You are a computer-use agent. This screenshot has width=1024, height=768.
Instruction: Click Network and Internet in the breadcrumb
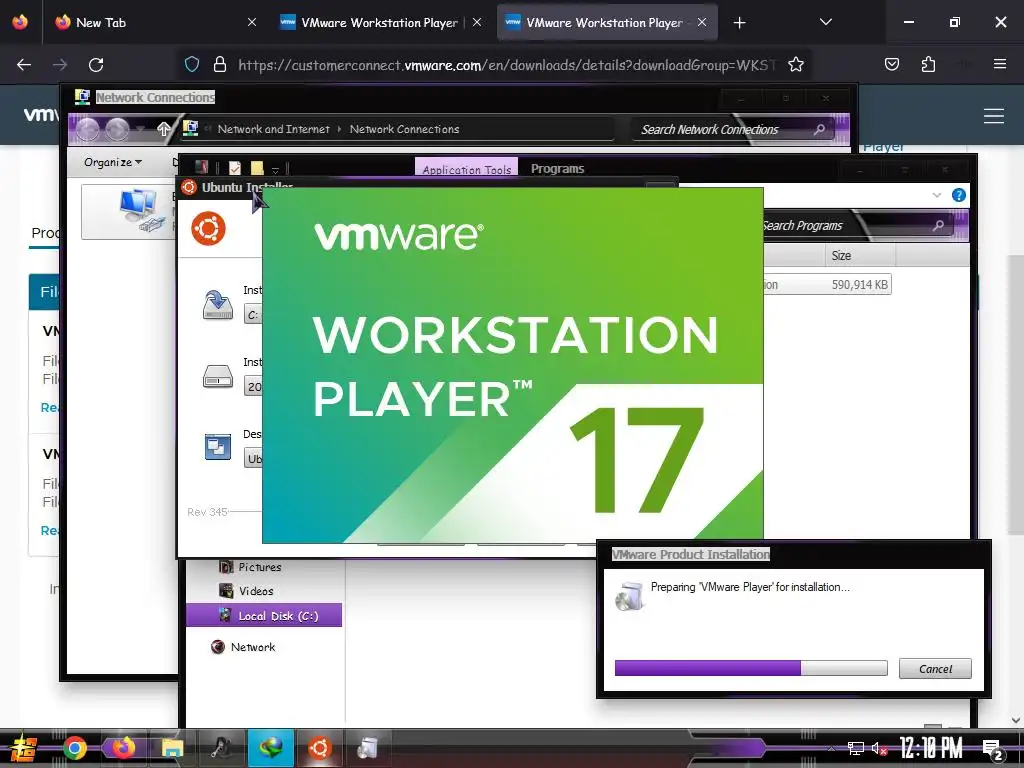click(x=273, y=129)
